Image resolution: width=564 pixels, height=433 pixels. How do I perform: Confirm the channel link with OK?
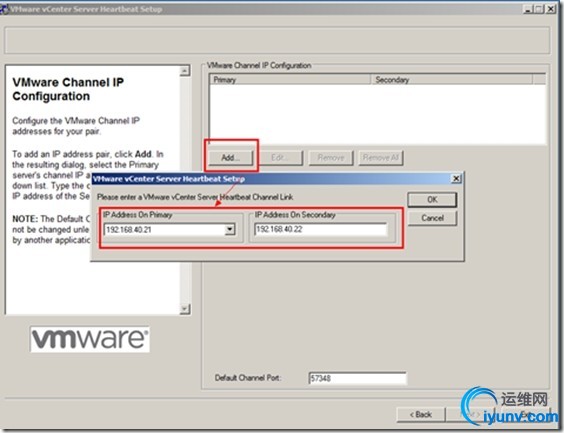[x=432, y=200]
